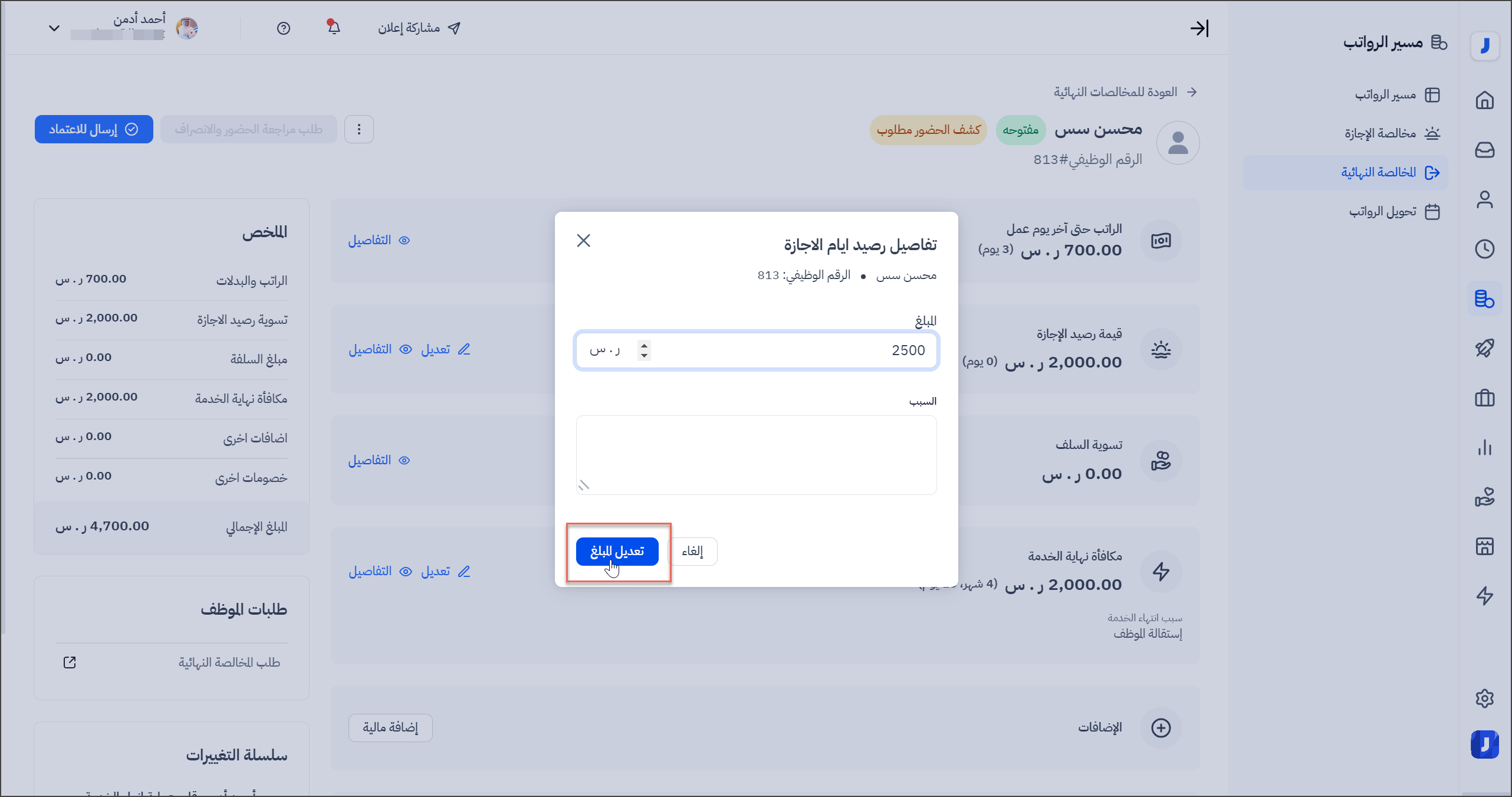Select مخالصة الإجازة menu item
The width and height of the screenshot is (1512, 797).
(x=1380, y=133)
